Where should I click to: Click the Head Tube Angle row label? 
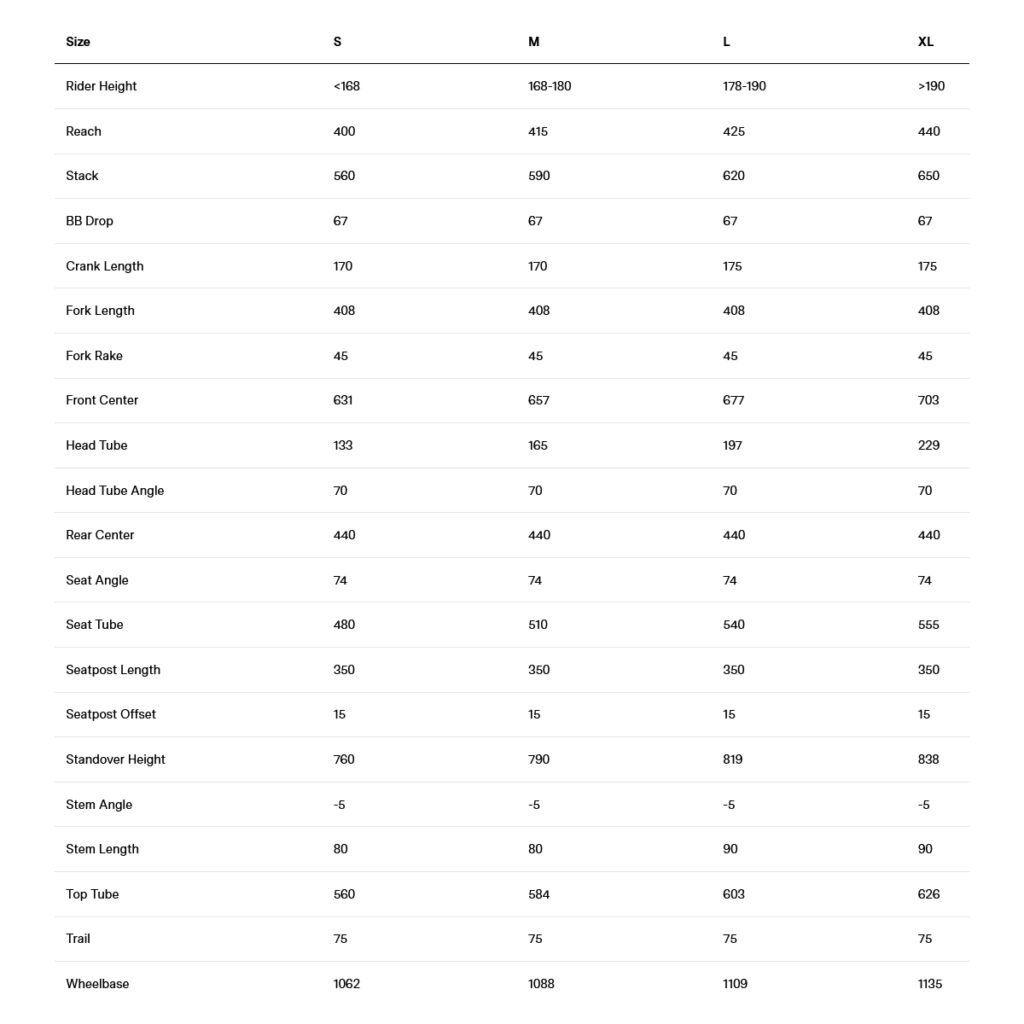pyautogui.click(x=115, y=490)
